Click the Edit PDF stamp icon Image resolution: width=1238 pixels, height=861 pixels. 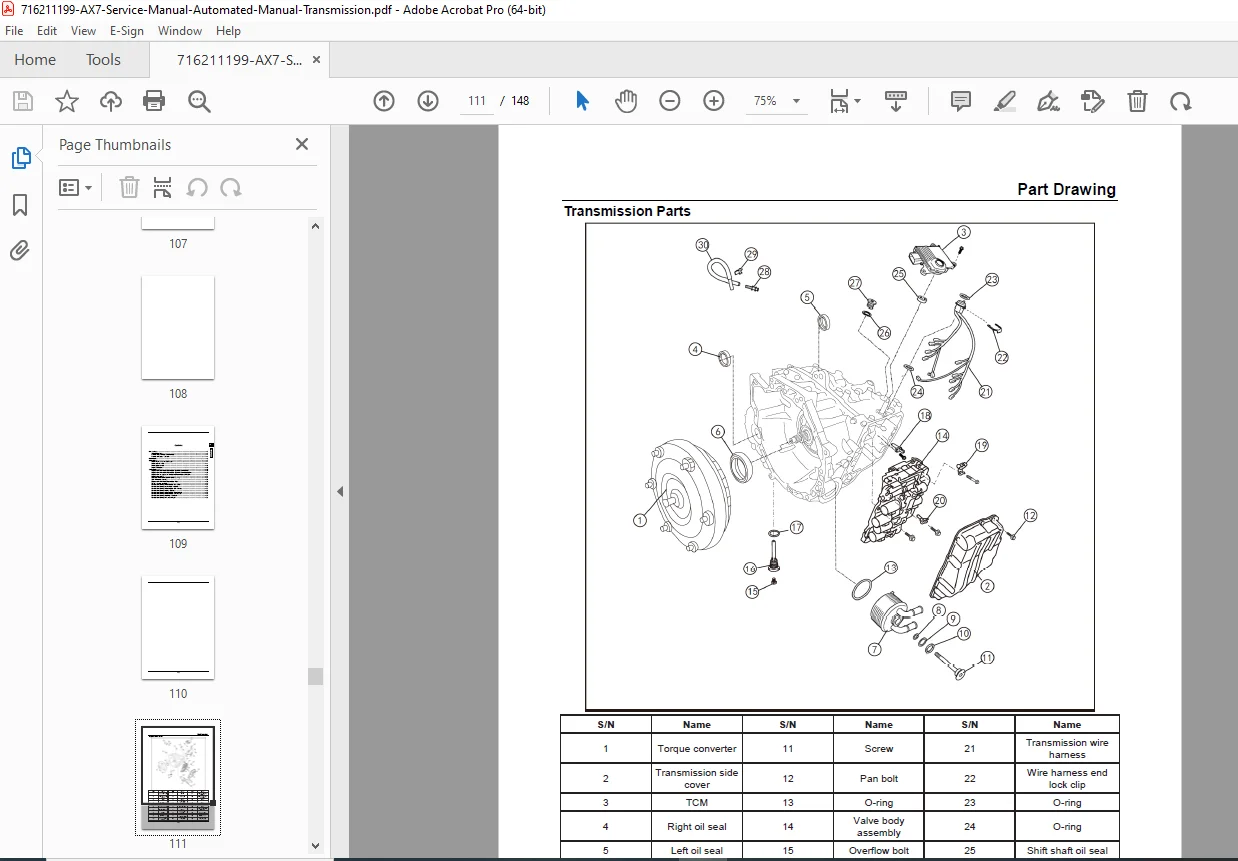tap(1092, 101)
